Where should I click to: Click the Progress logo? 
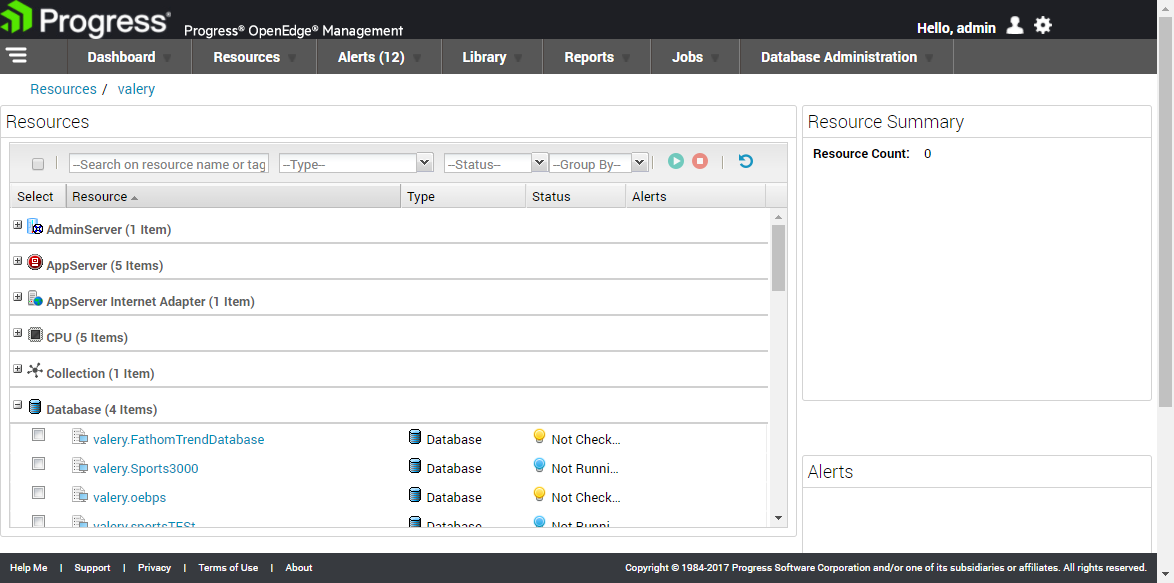pos(85,20)
